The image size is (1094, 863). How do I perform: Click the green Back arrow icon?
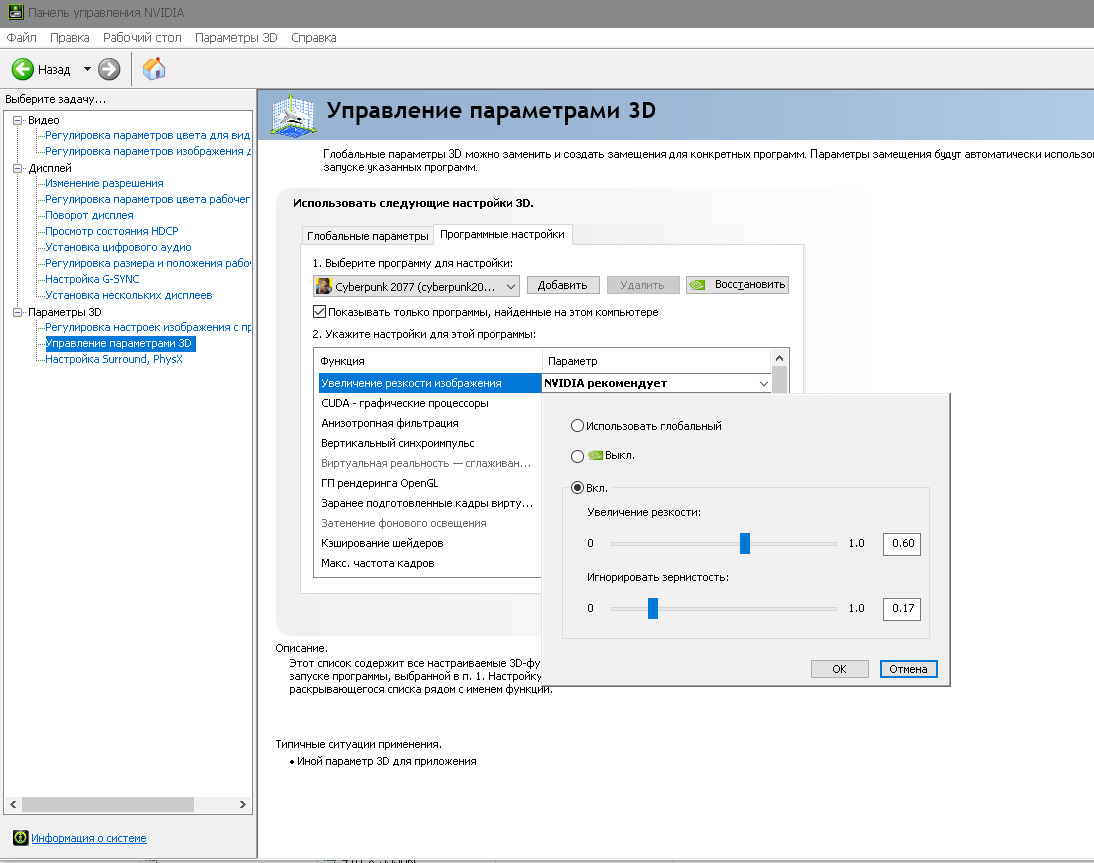tap(22, 69)
